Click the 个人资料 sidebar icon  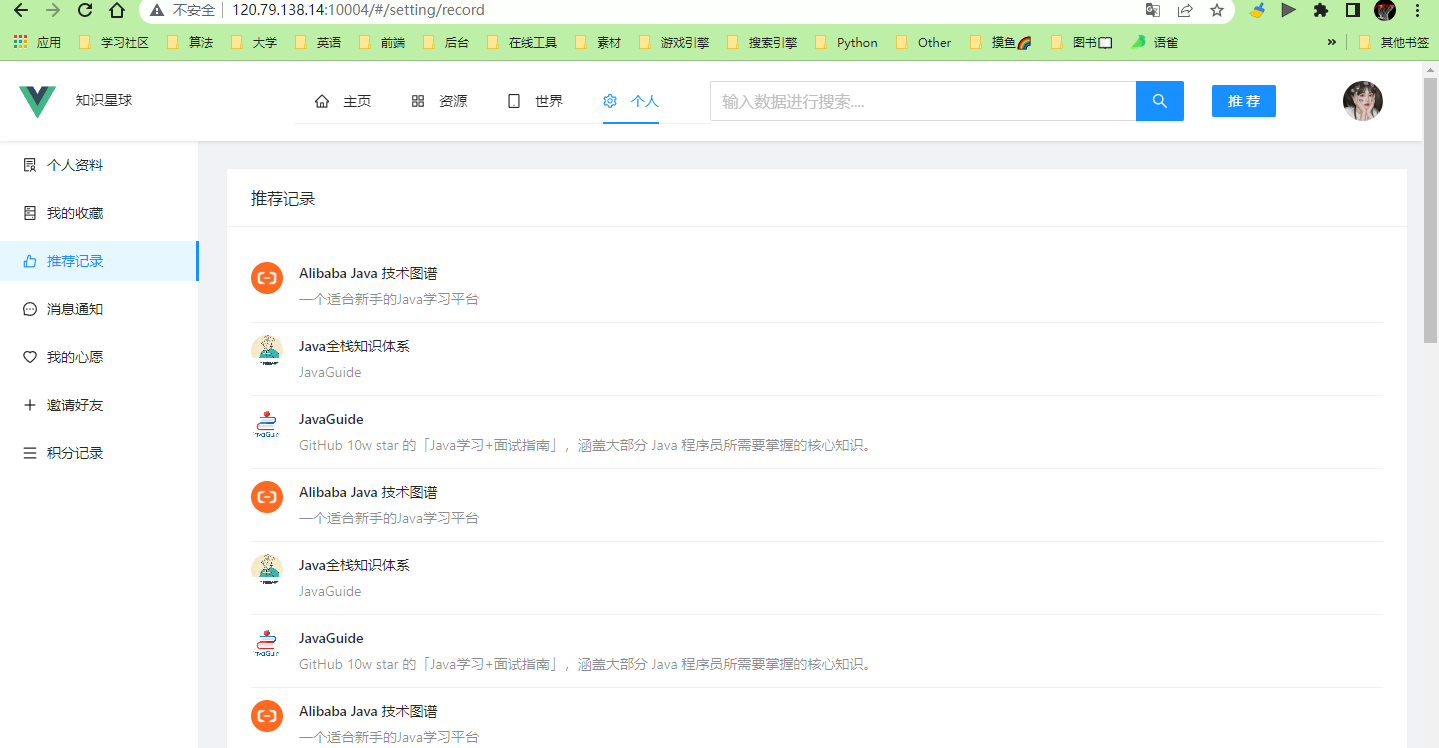pyautogui.click(x=30, y=165)
